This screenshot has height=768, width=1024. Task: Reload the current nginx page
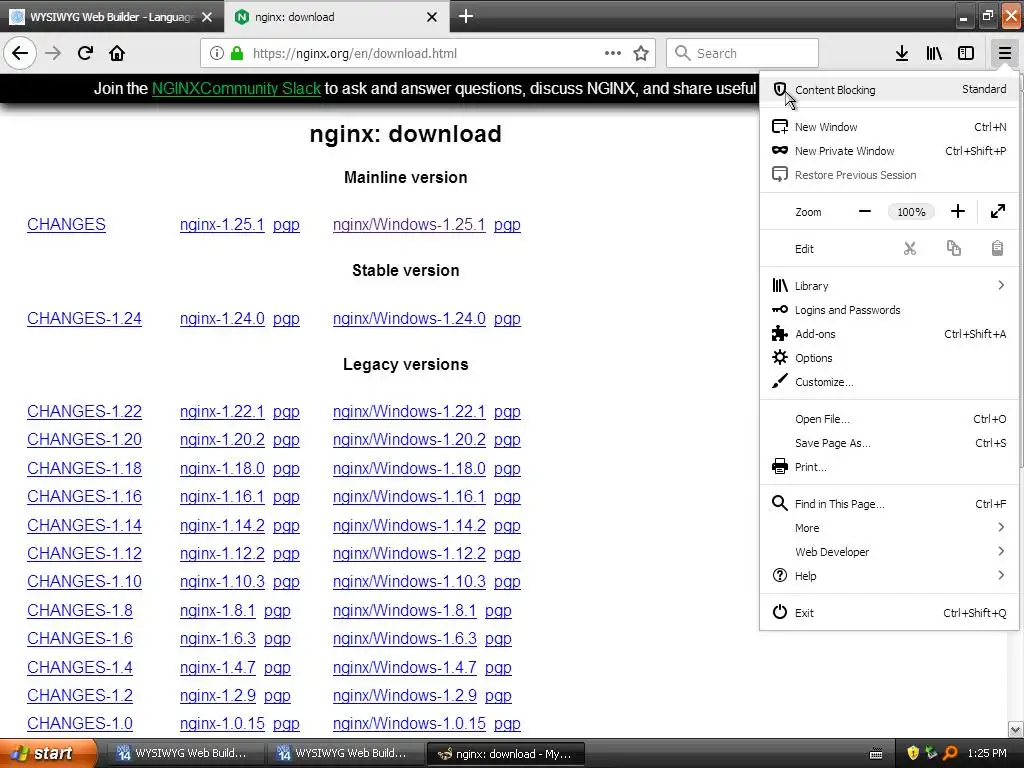click(85, 53)
